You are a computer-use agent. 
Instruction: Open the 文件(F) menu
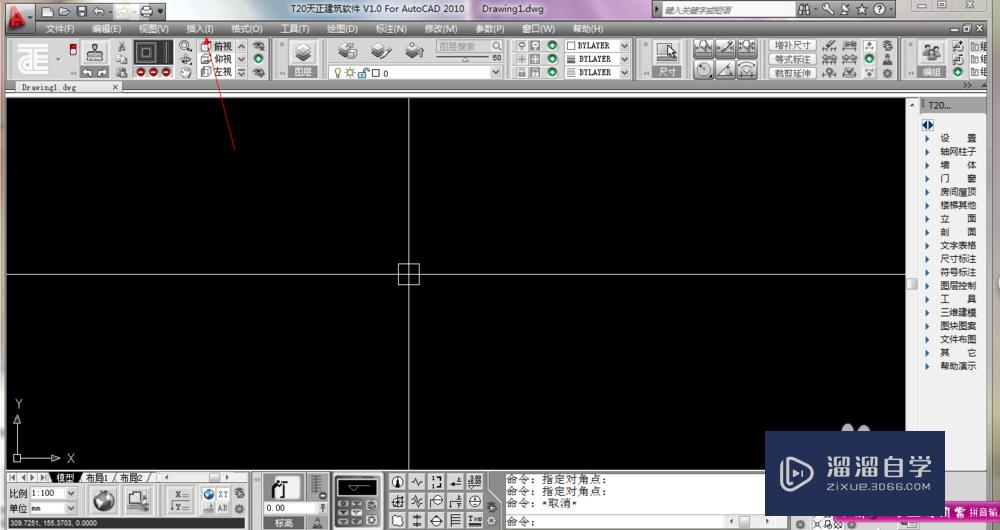coord(60,29)
